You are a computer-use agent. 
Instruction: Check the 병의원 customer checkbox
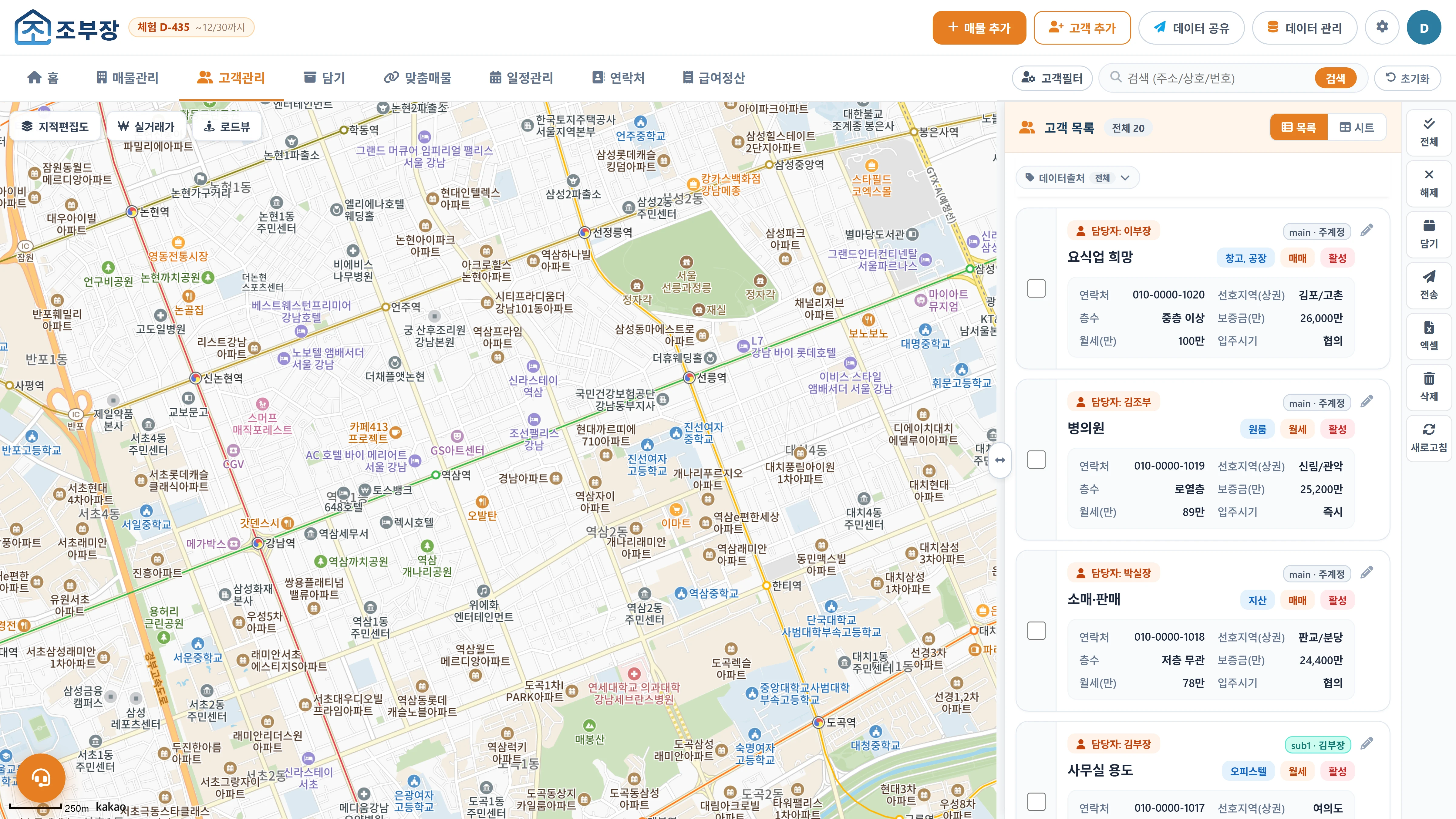click(1036, 460)
